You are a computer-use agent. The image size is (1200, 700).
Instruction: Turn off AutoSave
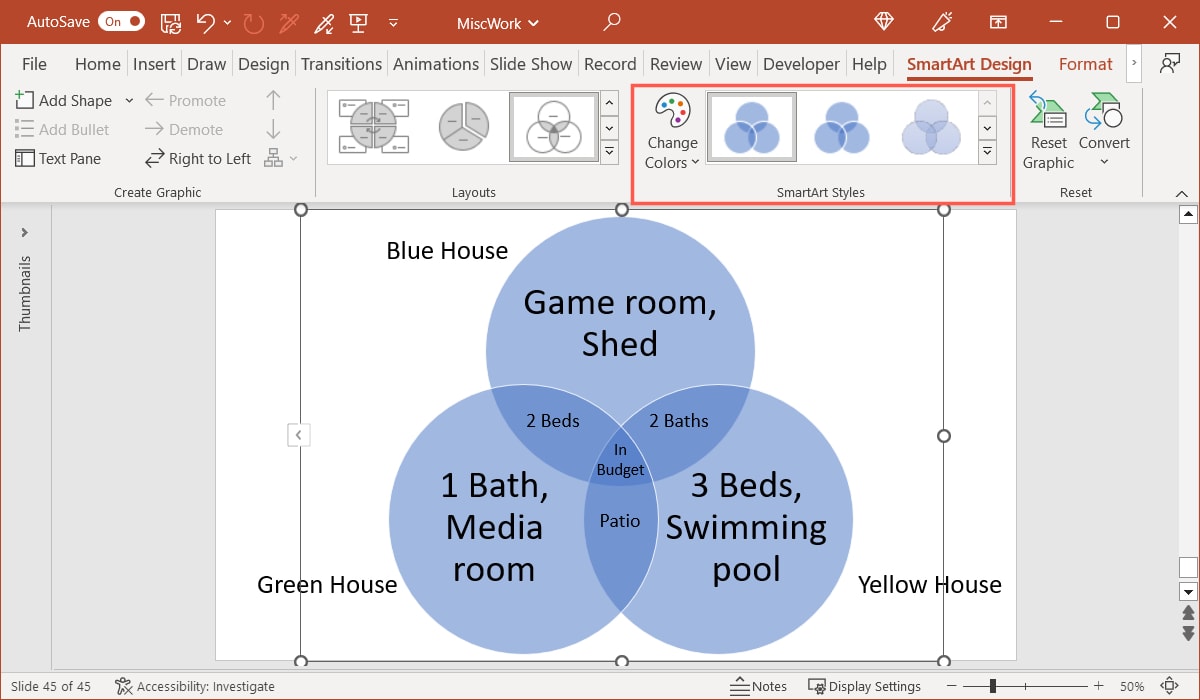121,21
